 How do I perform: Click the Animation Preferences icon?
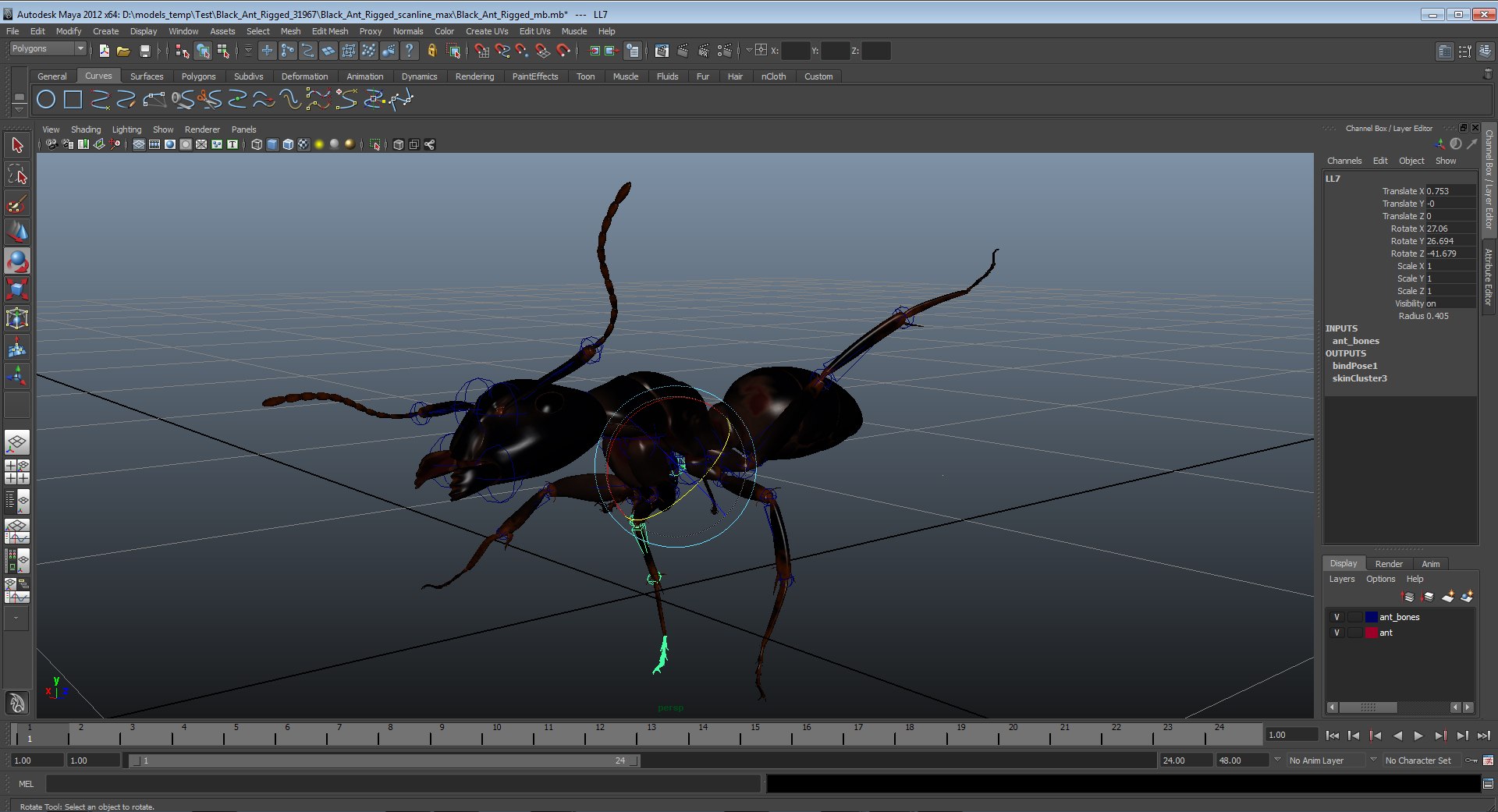pos(1488,761)
